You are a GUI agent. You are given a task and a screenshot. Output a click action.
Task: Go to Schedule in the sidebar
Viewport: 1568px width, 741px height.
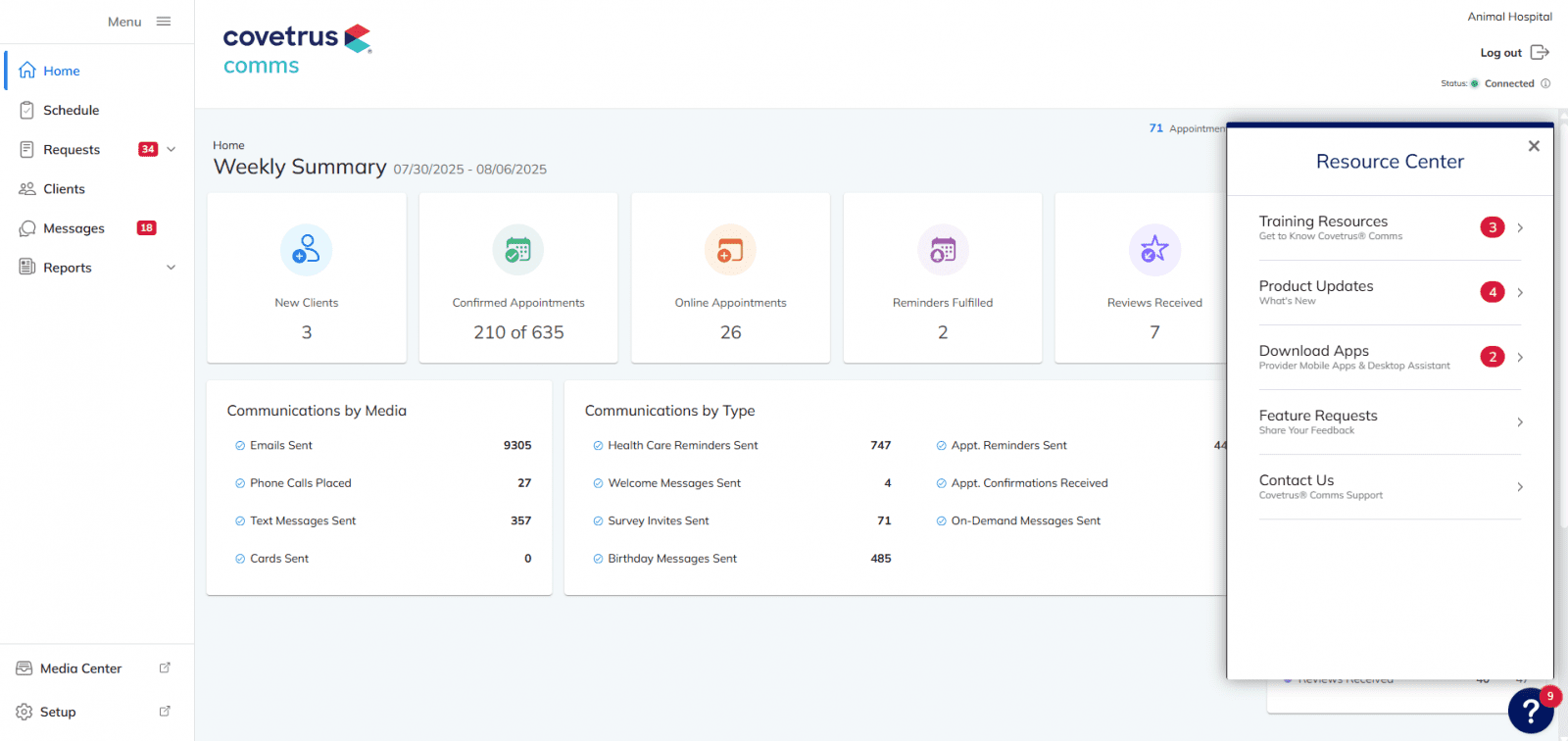coord(71,111)
